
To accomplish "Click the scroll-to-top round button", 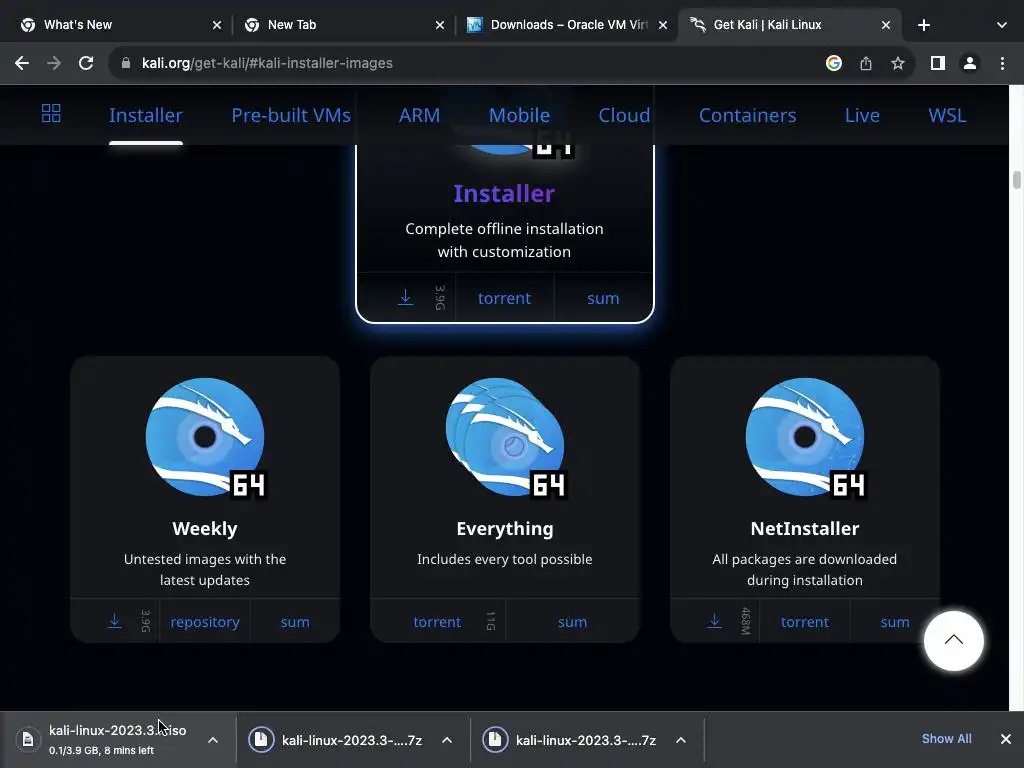I will coord(953,641).
